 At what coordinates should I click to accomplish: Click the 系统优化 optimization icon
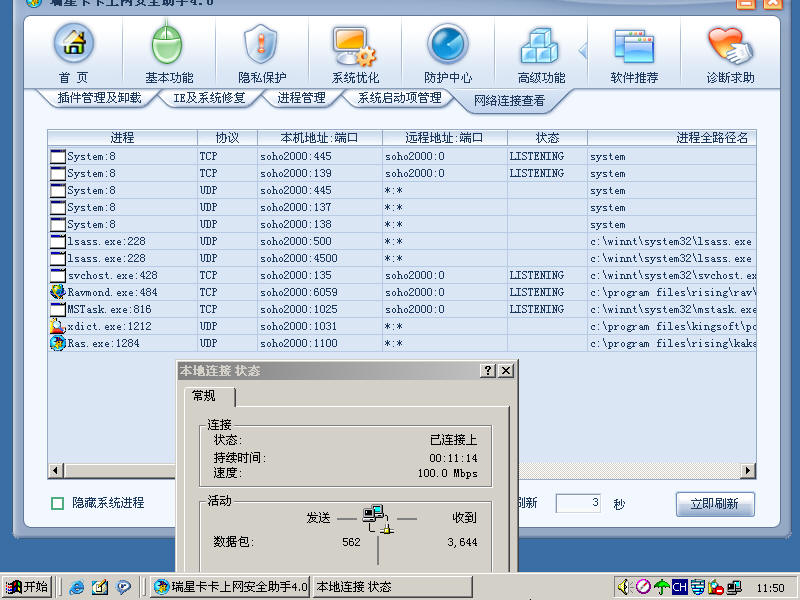click(x=355, y=46)
